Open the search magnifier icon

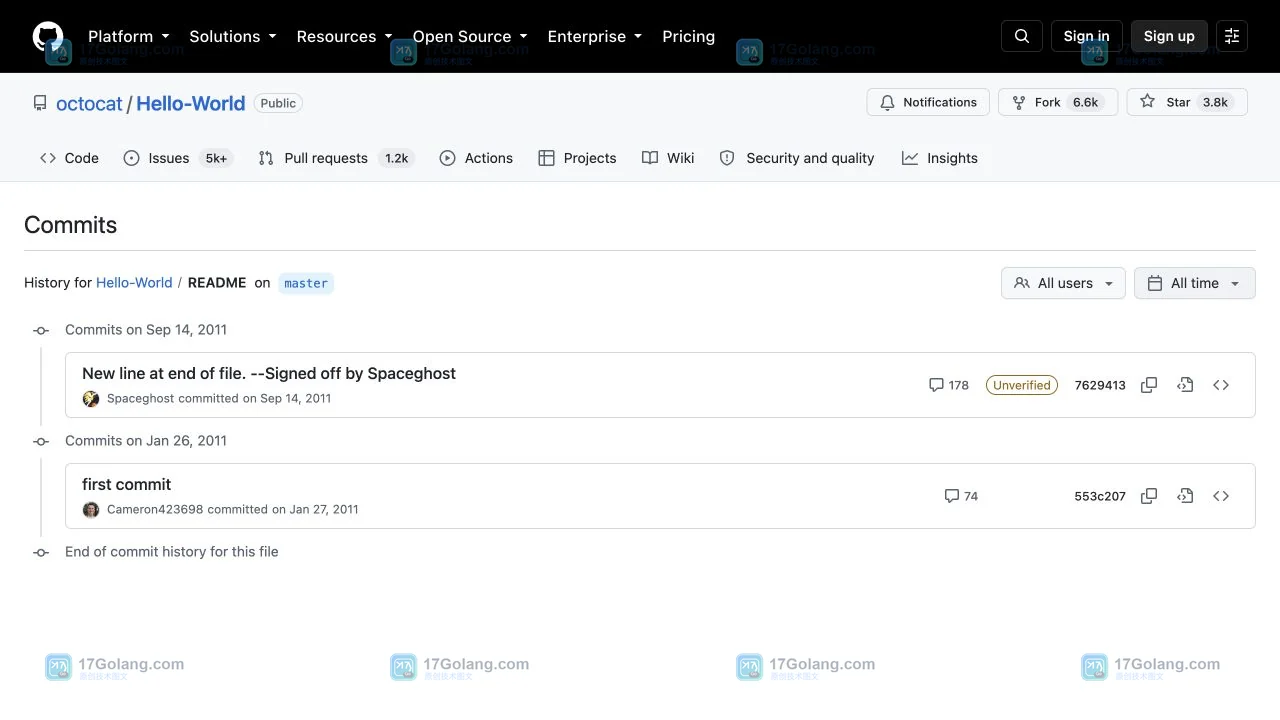(x=1022, y=36)
